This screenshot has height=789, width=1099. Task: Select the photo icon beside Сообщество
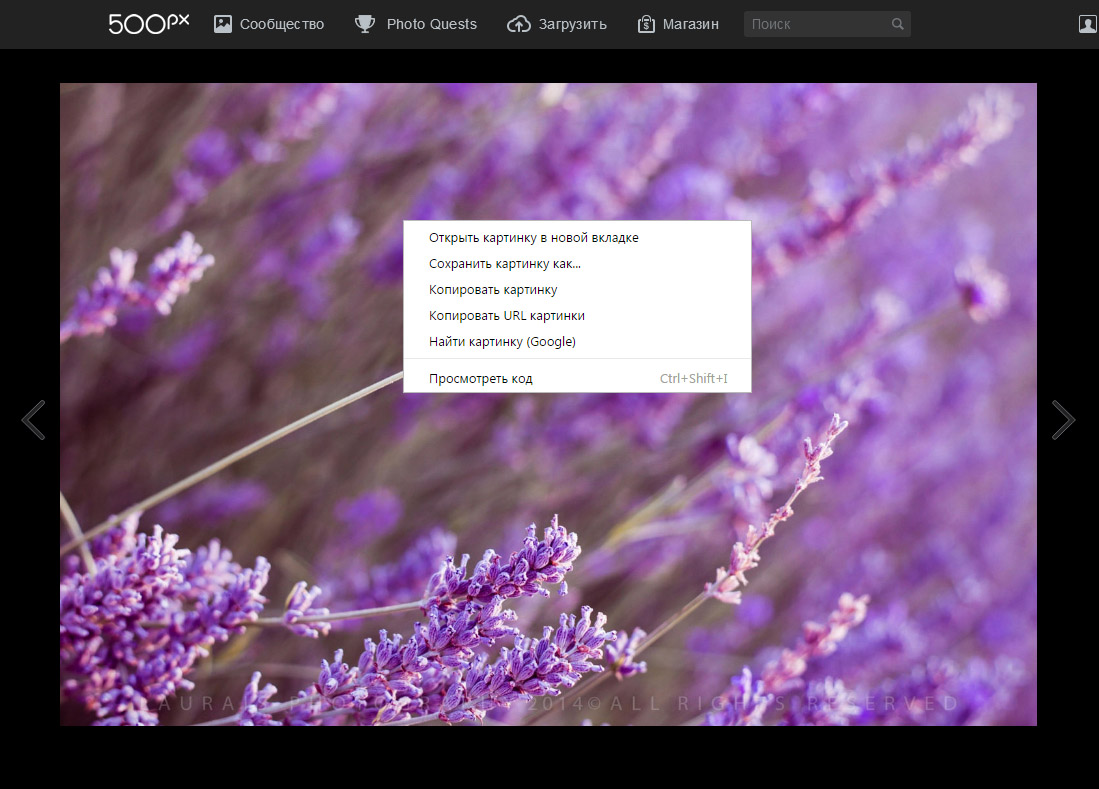click(x=222, y=23)
